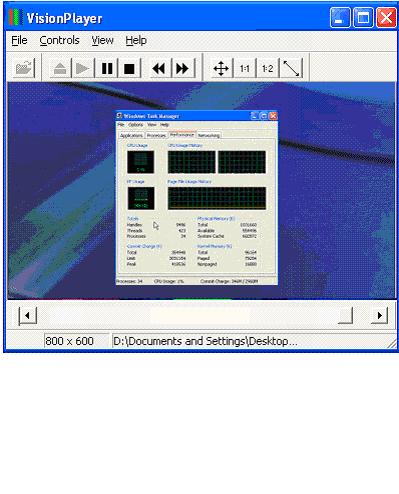Step back with the left seek arrow

[x=27, y=315]
